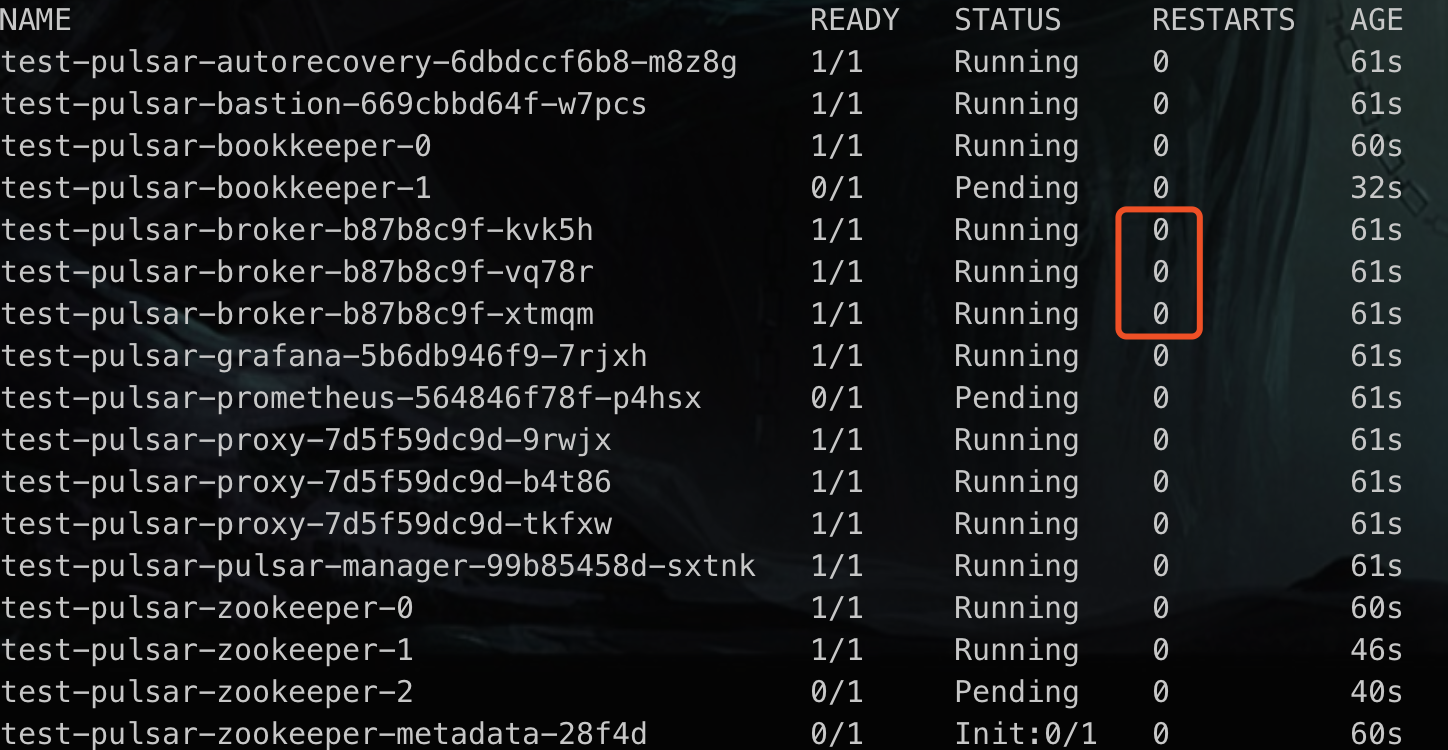The width and height of the screenshot is (1448, 750).
Task: Click 32s age of bookkeeper-1 row
Action: click(x=1376, y=189)
